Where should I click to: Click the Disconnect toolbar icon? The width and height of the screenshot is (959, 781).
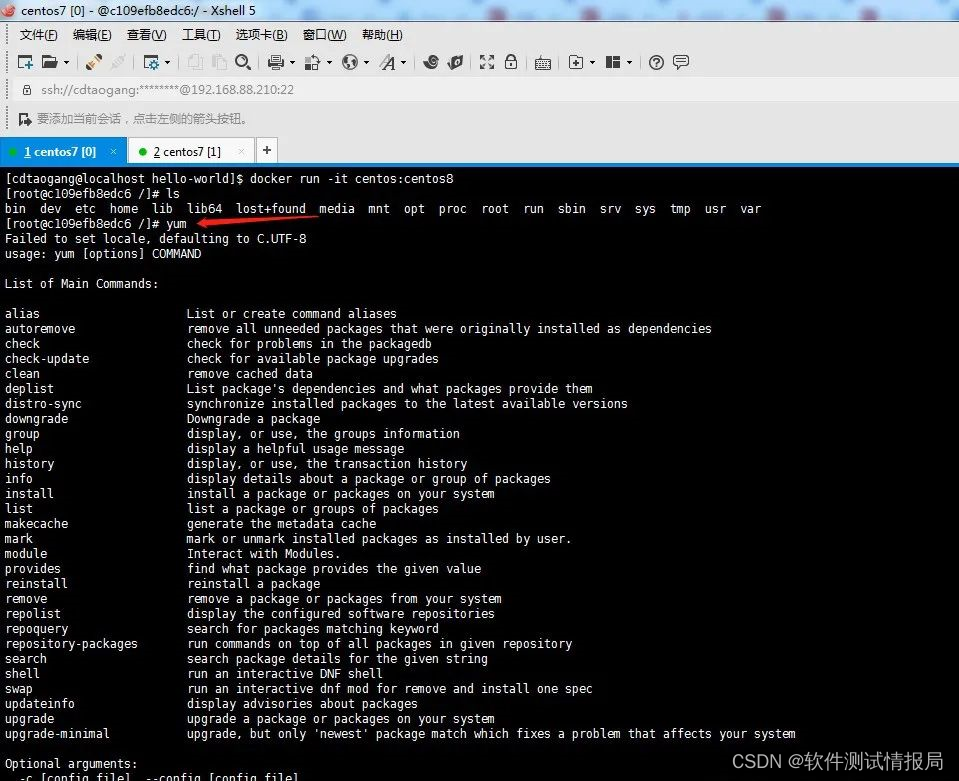(119, 62)
